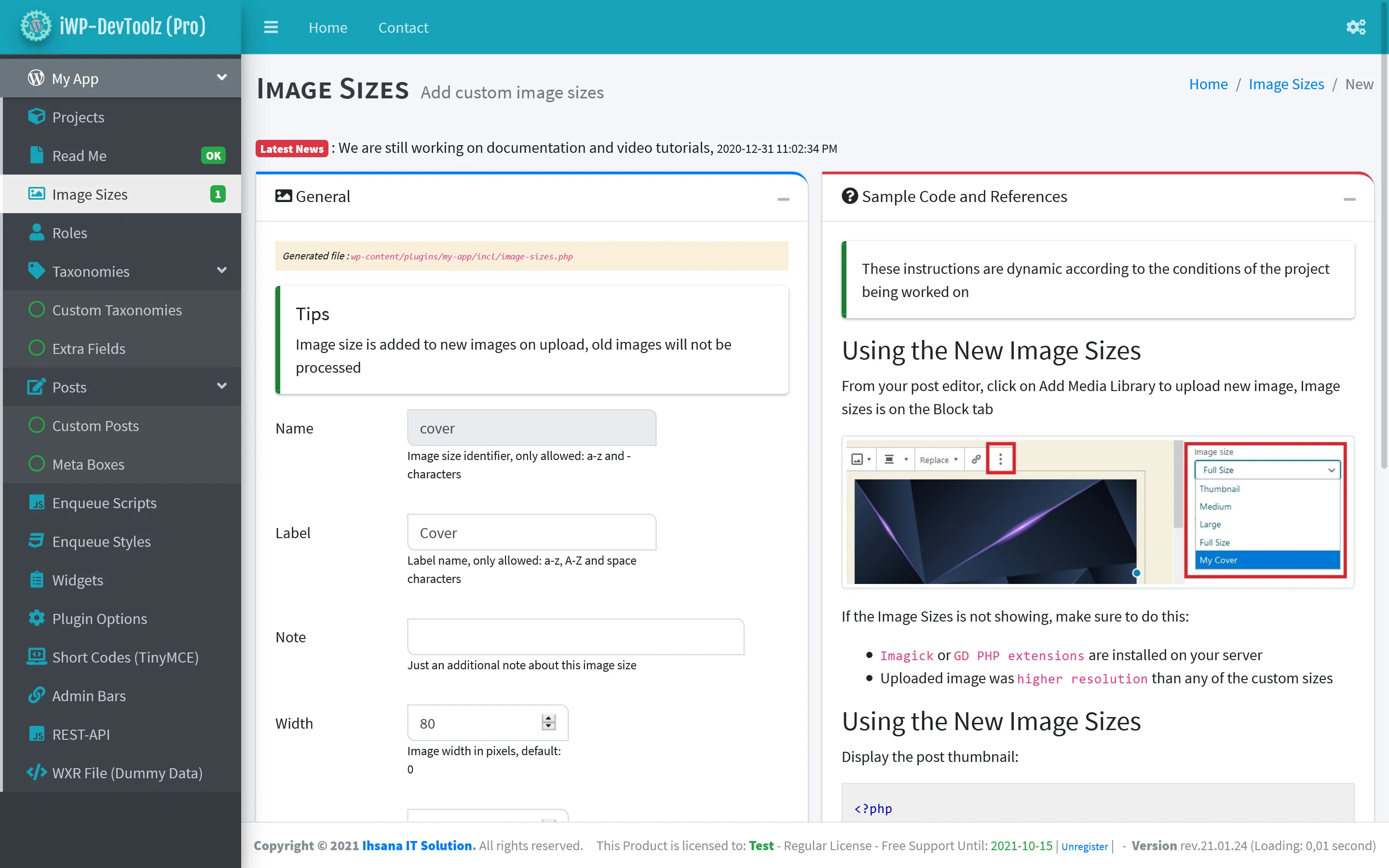
Task: Click the Read Me file icon
Action: [36, 155]
